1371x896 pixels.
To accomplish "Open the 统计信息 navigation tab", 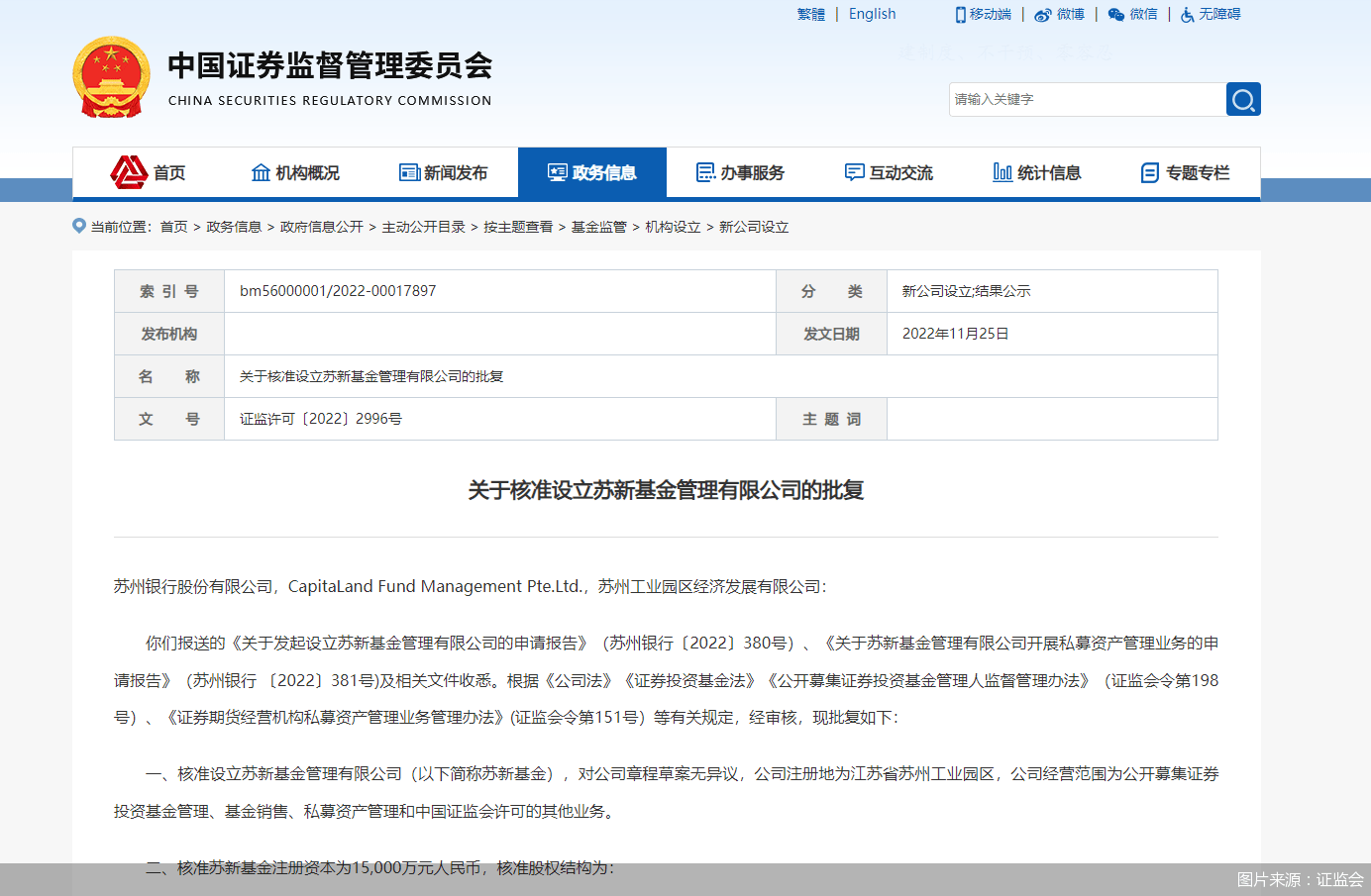I will pyautogui.click(x=1037, y=173).
